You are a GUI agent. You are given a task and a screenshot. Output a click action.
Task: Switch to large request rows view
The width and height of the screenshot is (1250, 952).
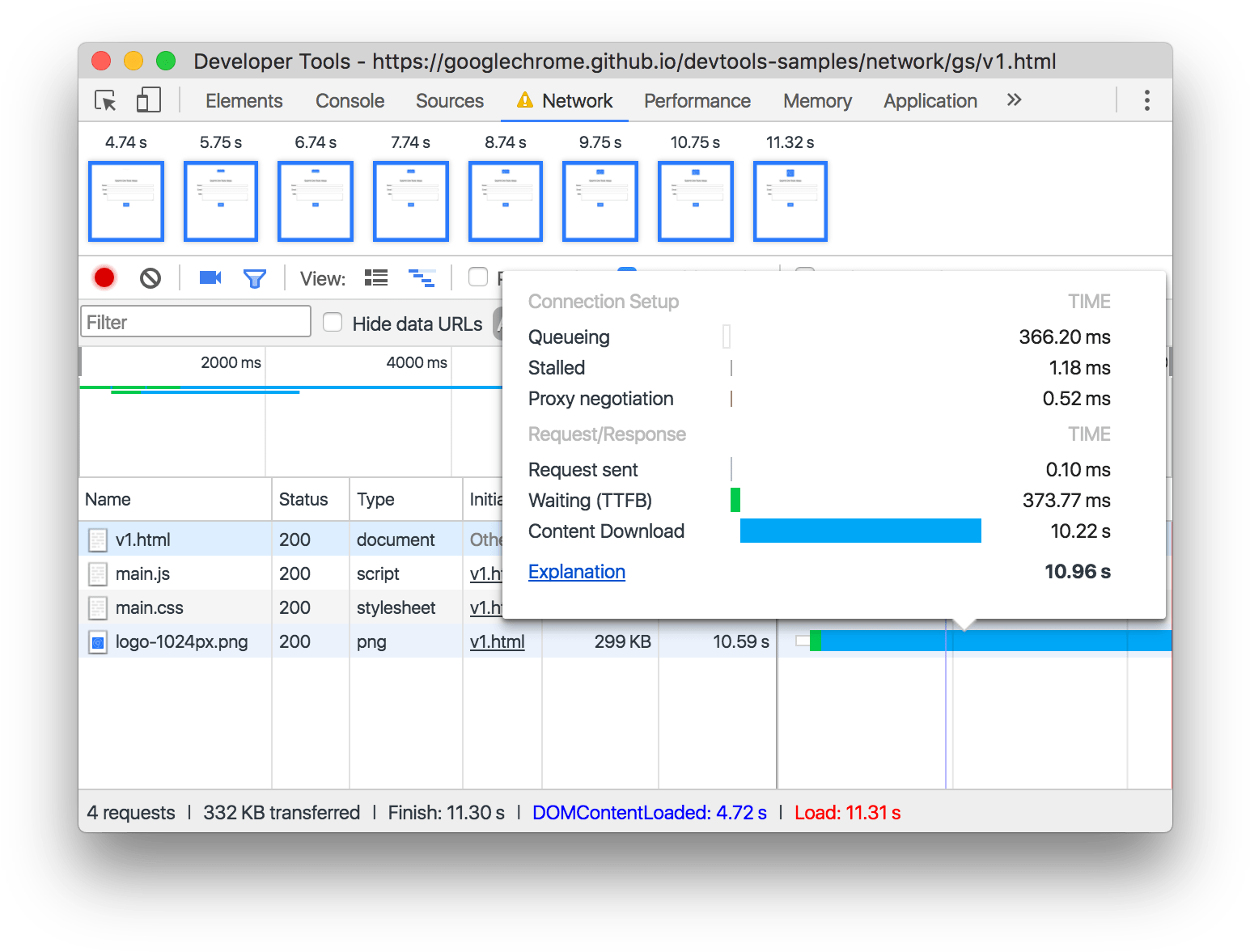(376, 278)
